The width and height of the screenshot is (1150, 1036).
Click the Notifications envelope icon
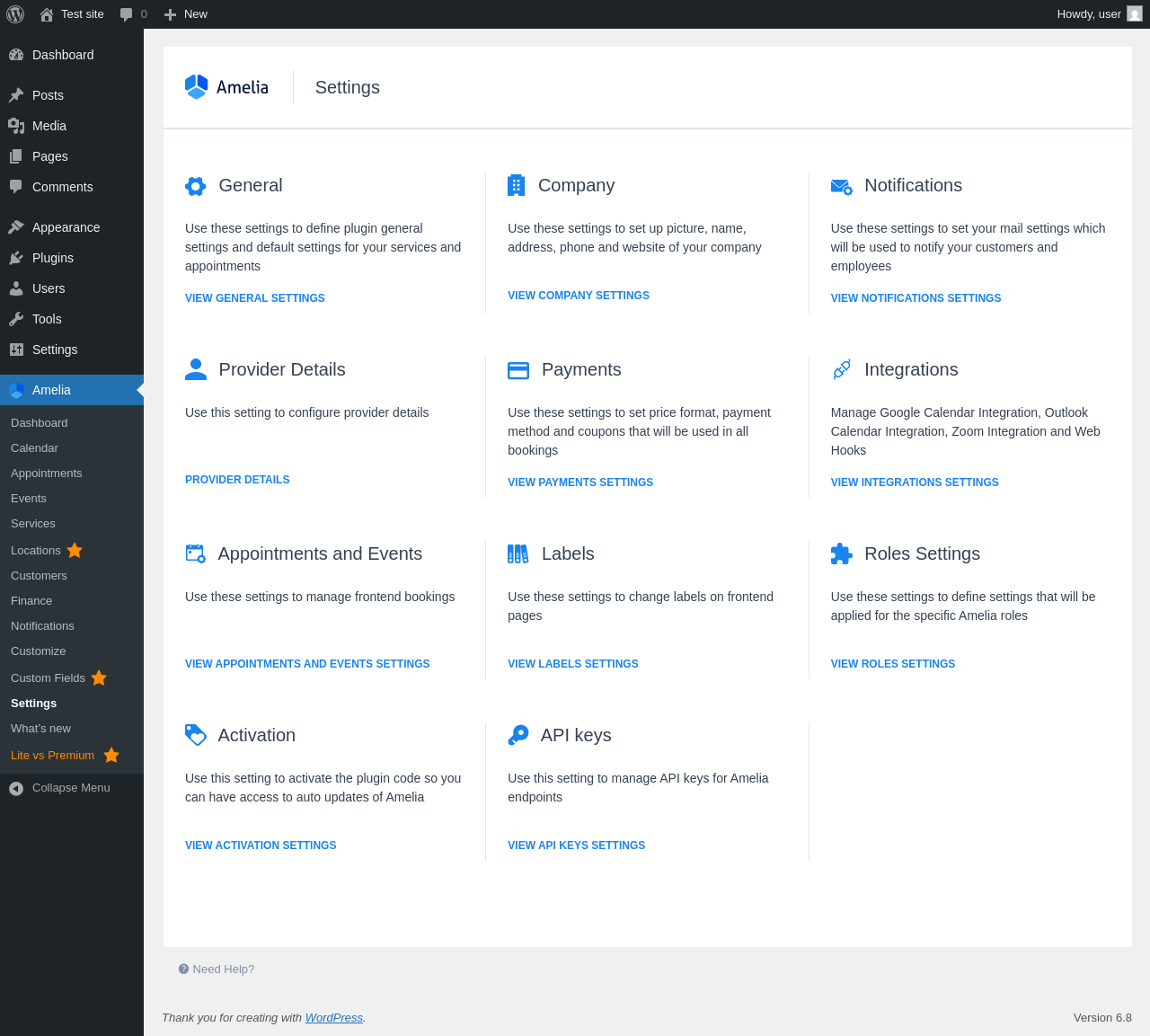coord(842,187)
